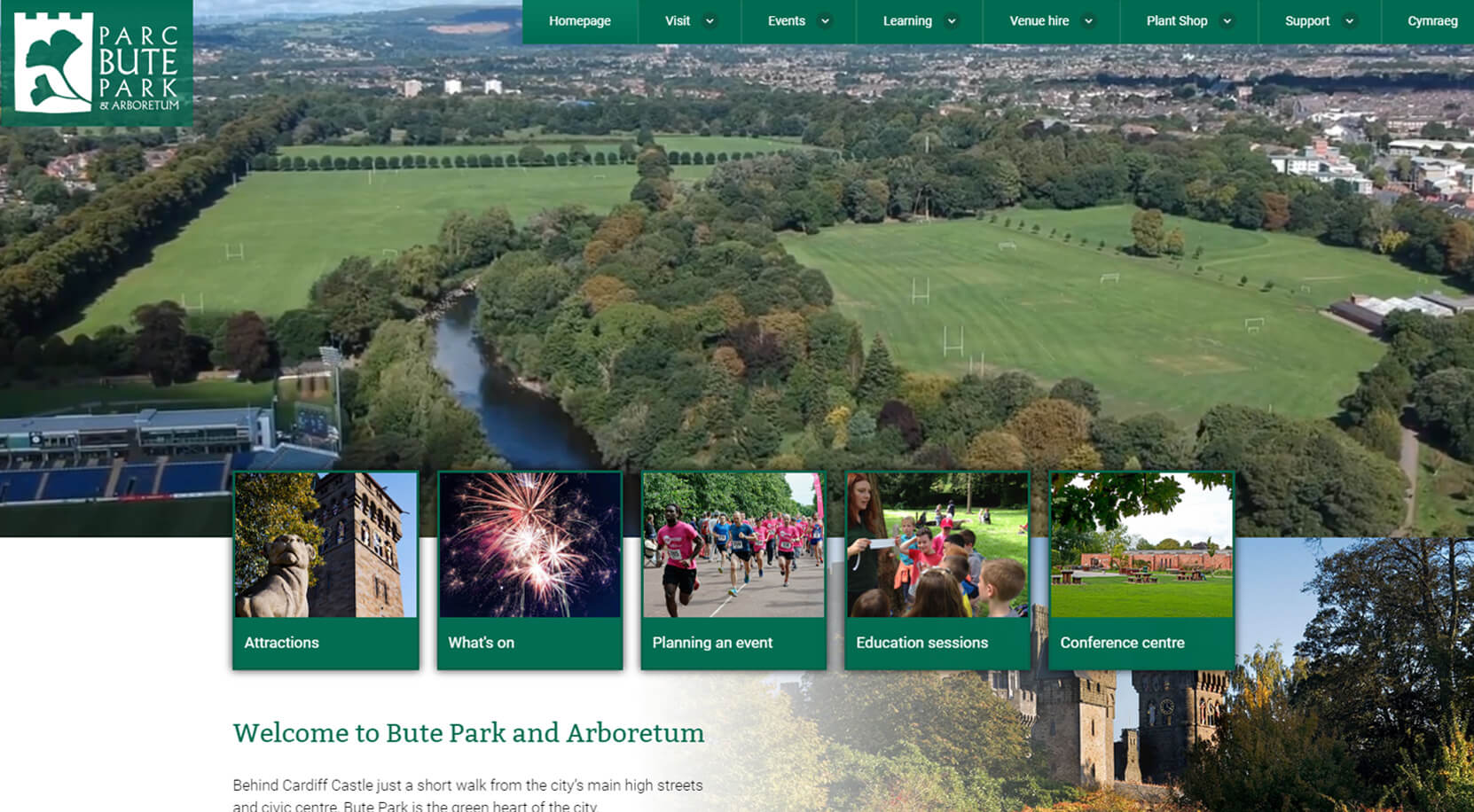
Task: Expand the Visit dropdown chevron
Action: tap(710, 21)
